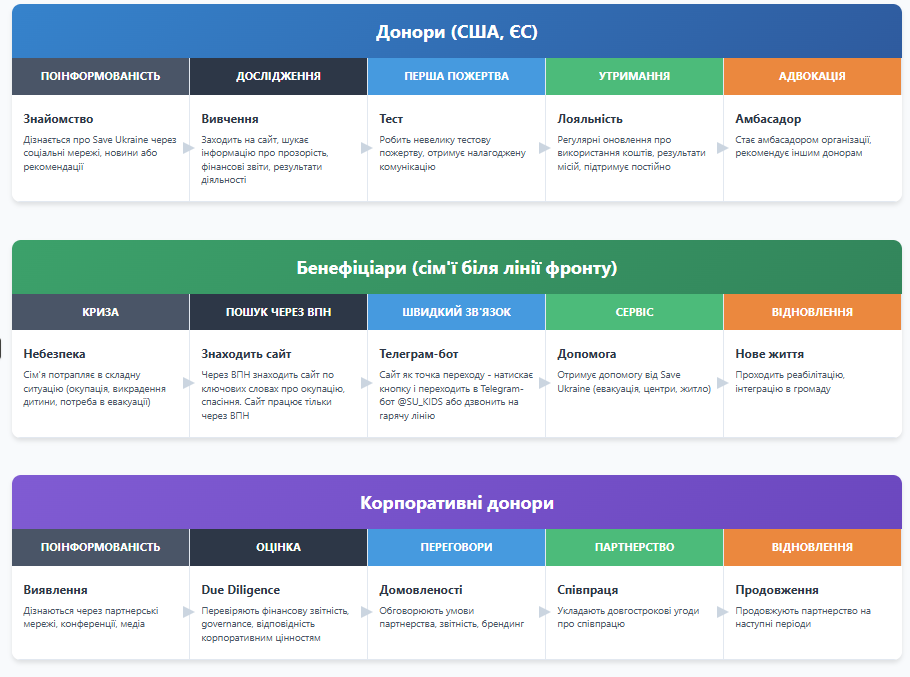Open the Due Diligence step card
Screen dimensions: 910x677
coord(278,615)
